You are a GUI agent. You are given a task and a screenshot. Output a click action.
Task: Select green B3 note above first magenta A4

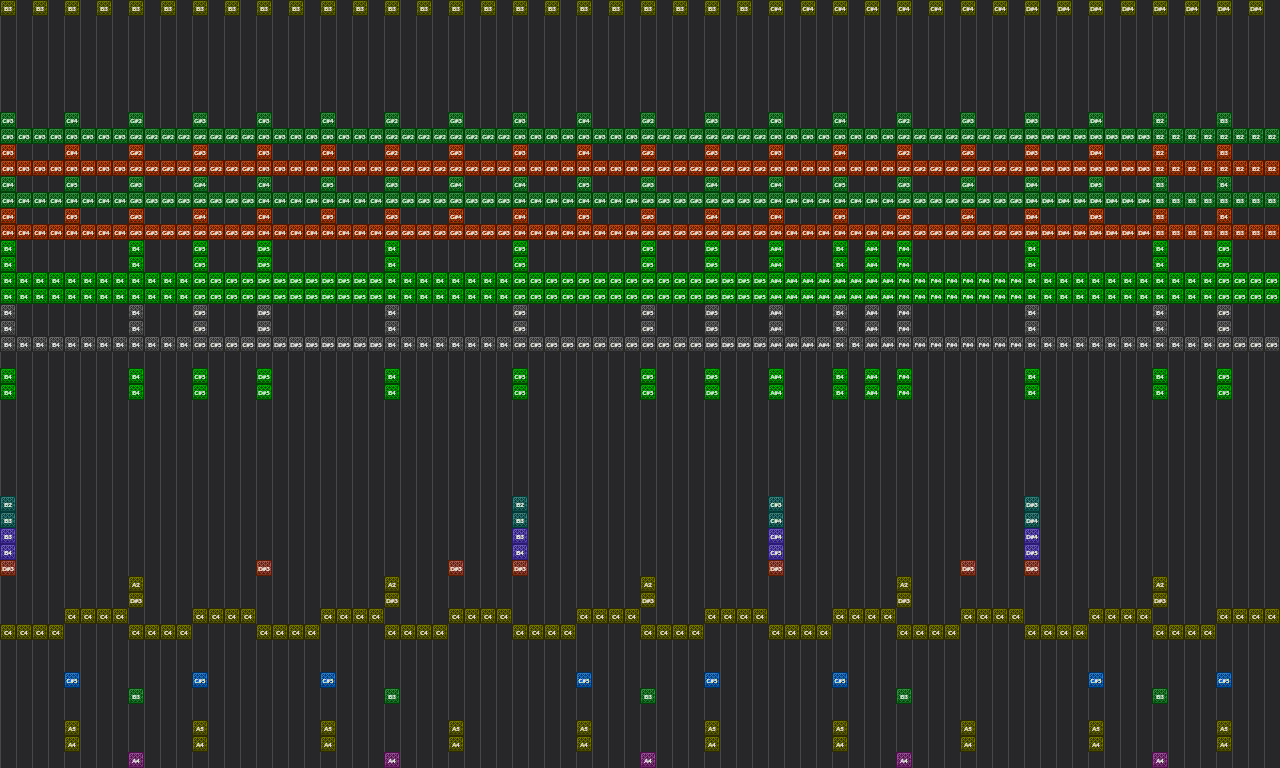[136, 696]
